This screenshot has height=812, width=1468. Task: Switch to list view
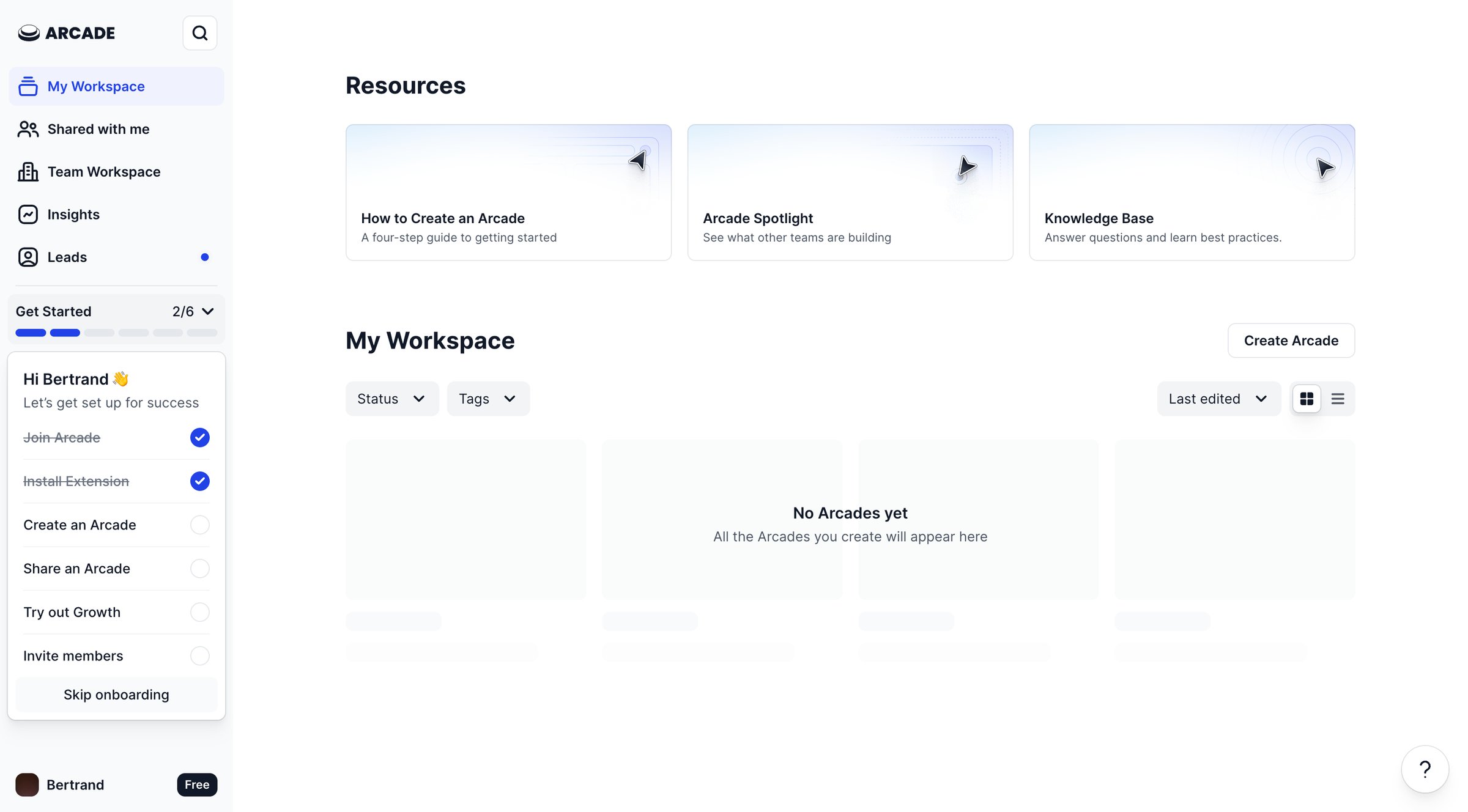(1338, 399)
